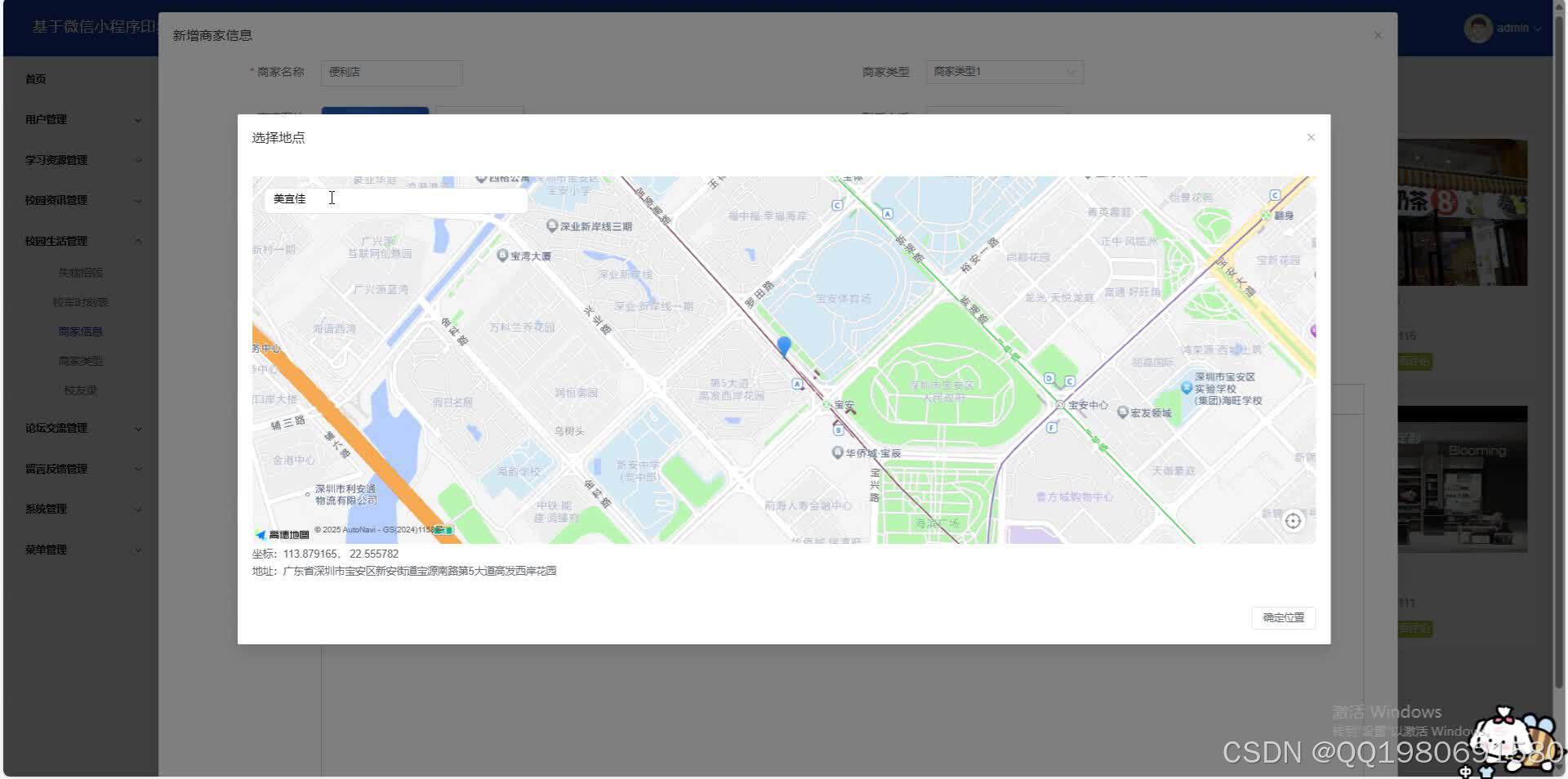The width and height of the screenshot is (1568, 779).
Task: Click 深圳市宝安区实验学校 POI marker
Action: (x=1187, y=387)
